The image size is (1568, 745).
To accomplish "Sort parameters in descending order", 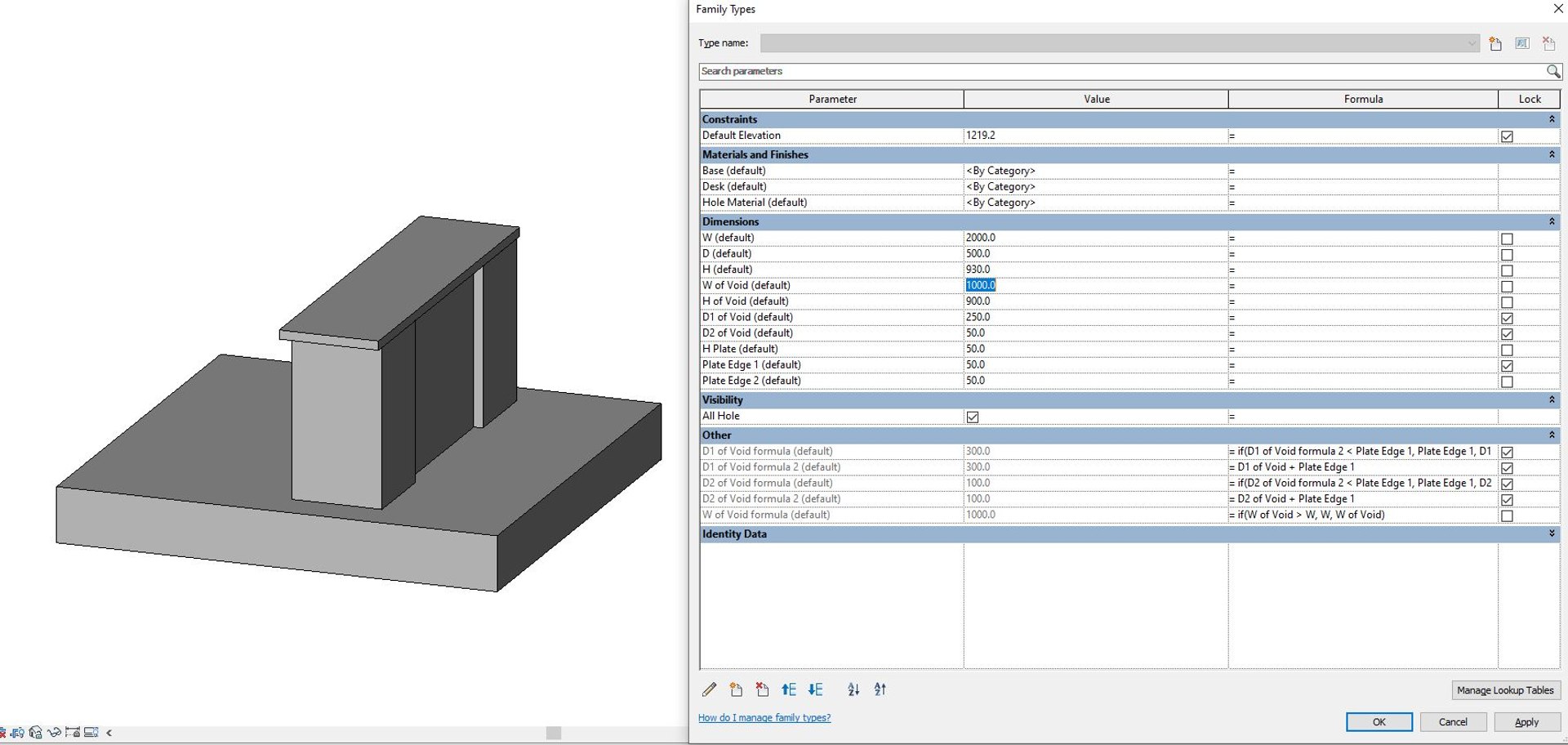I will tap(880, 689).
